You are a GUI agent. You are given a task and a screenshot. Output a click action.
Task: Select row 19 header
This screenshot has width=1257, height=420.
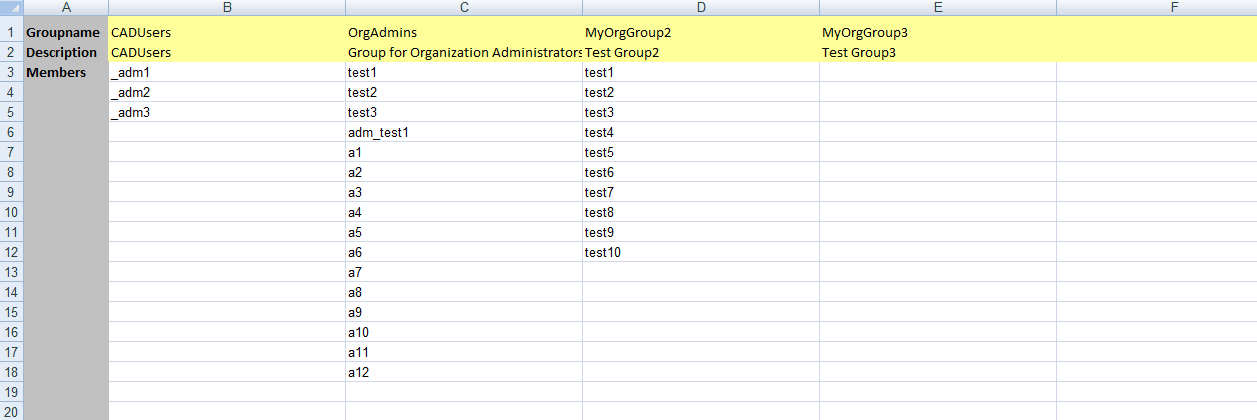coord(12,392)
